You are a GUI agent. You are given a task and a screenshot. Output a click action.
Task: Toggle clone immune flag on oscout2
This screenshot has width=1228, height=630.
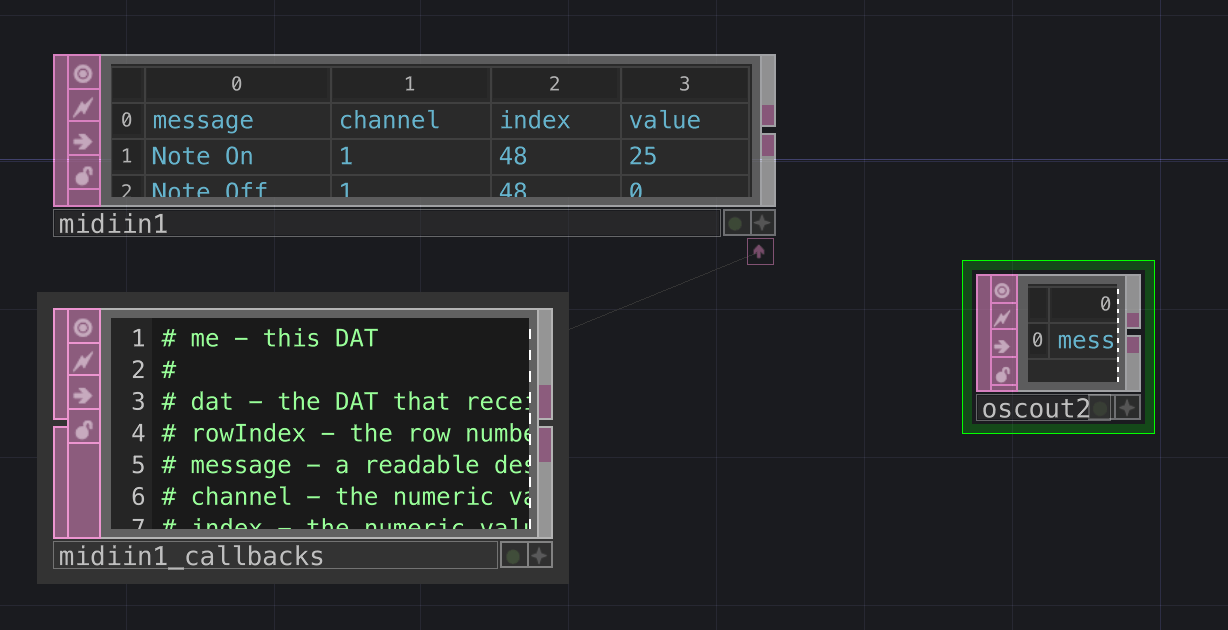[1003, 318]
